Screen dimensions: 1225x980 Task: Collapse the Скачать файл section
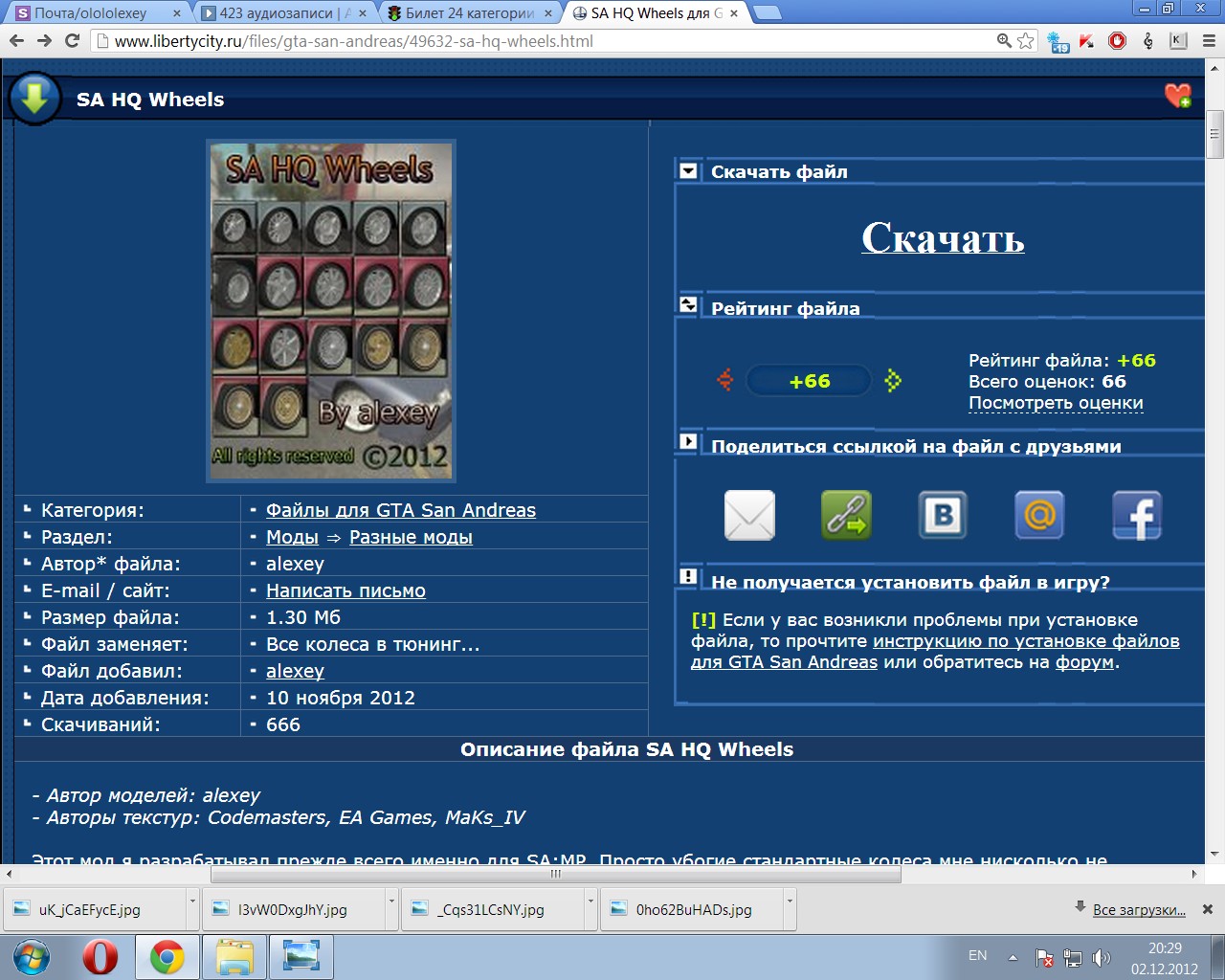coord(688,171)
